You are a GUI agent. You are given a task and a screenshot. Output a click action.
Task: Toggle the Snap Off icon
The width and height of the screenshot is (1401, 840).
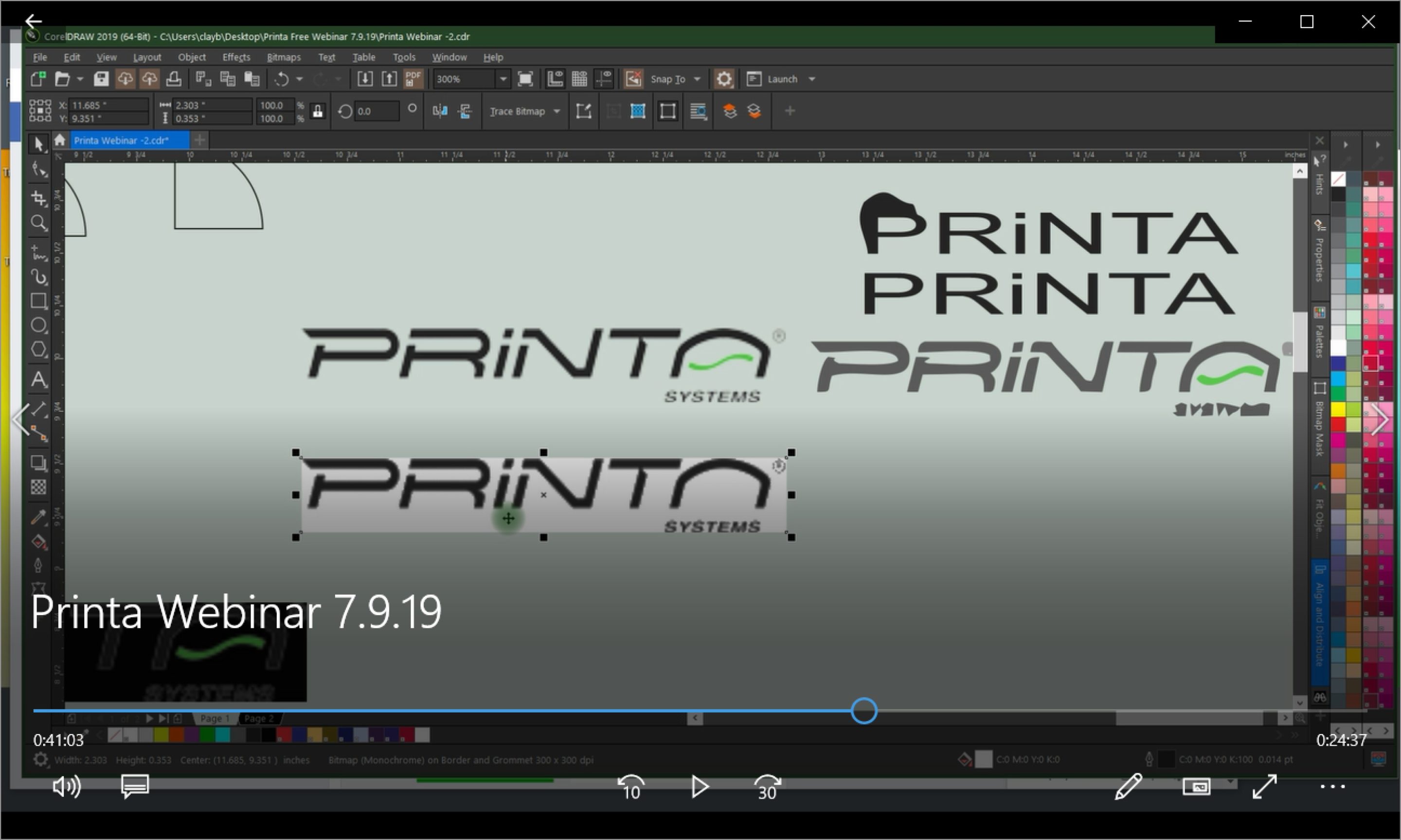pos(633,79)
